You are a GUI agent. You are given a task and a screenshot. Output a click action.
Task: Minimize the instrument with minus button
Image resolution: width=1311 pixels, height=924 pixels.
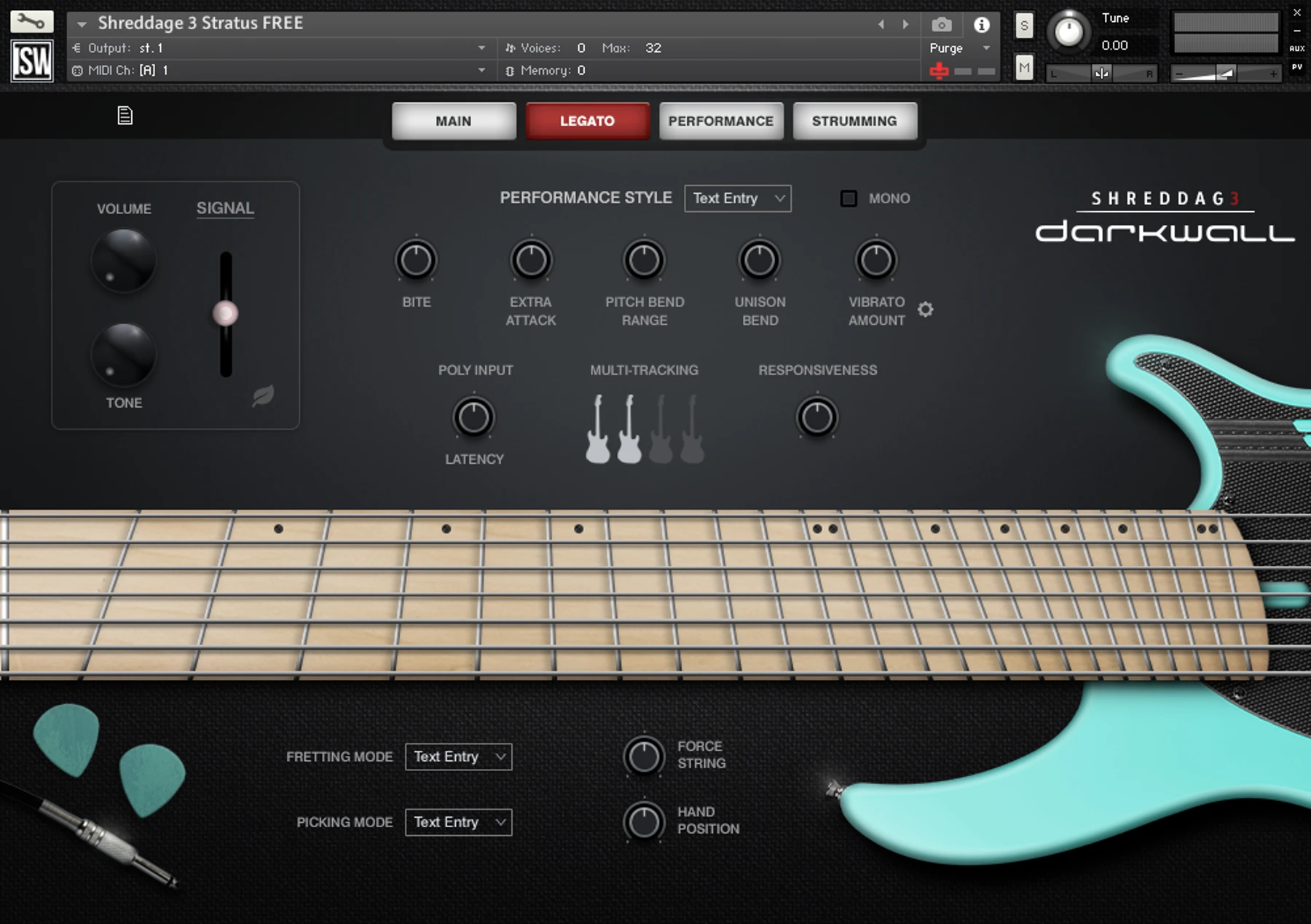[1297, 31]
